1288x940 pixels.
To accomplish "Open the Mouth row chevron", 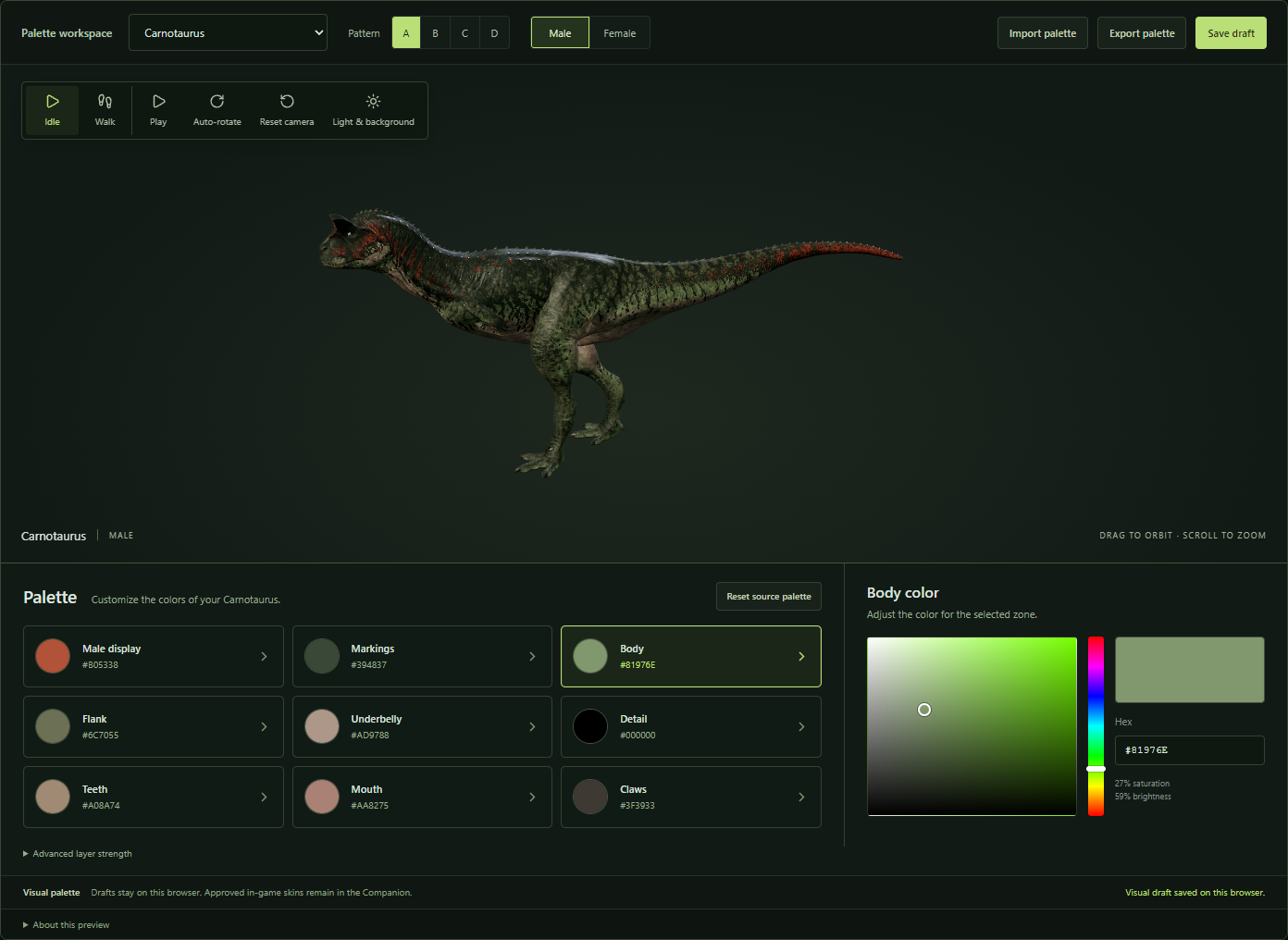I will [x=532, y=798].
